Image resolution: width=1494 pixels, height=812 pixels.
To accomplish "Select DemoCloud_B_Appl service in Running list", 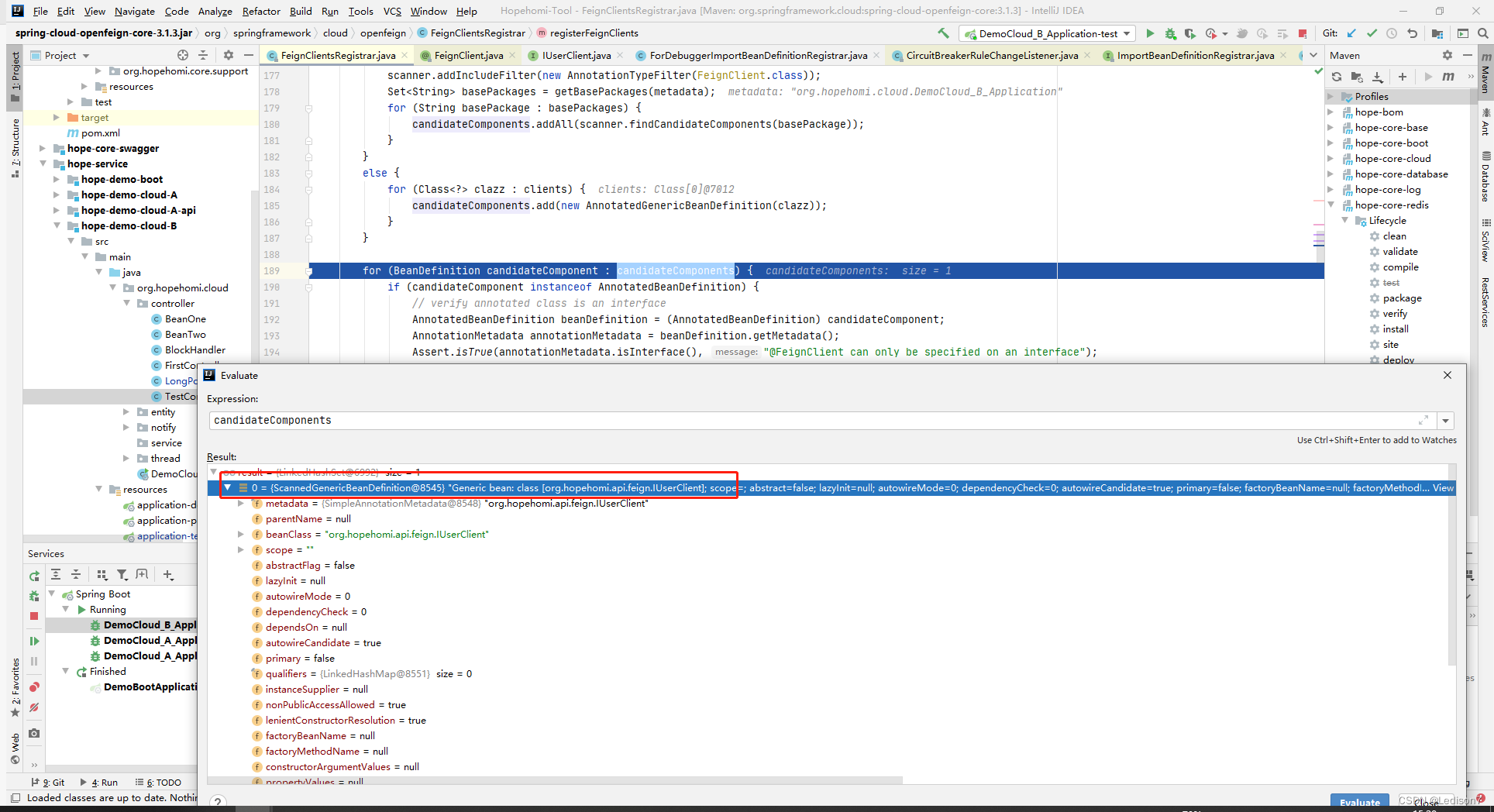I will pos(150,625).
